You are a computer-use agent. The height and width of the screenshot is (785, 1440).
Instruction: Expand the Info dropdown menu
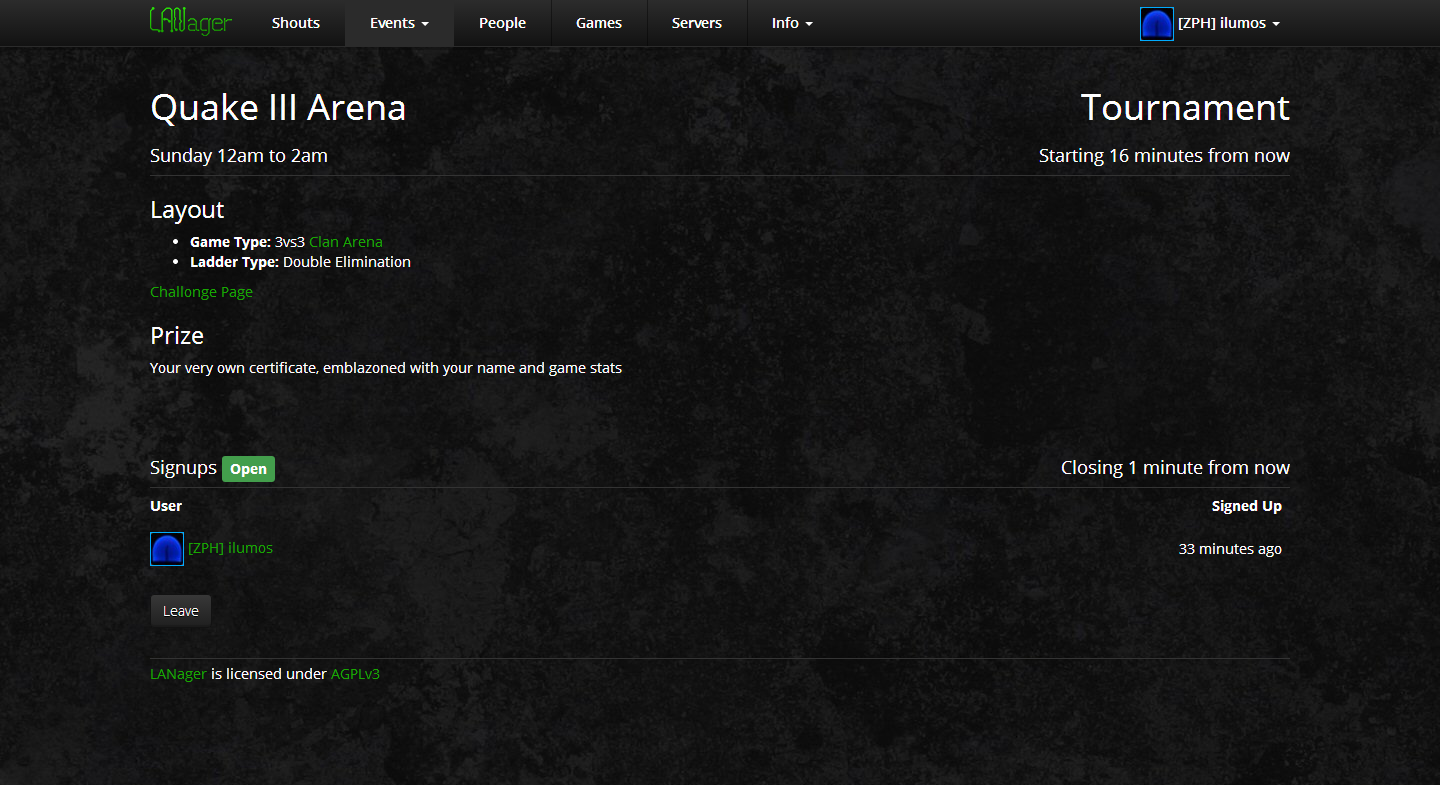pos(792,23)
